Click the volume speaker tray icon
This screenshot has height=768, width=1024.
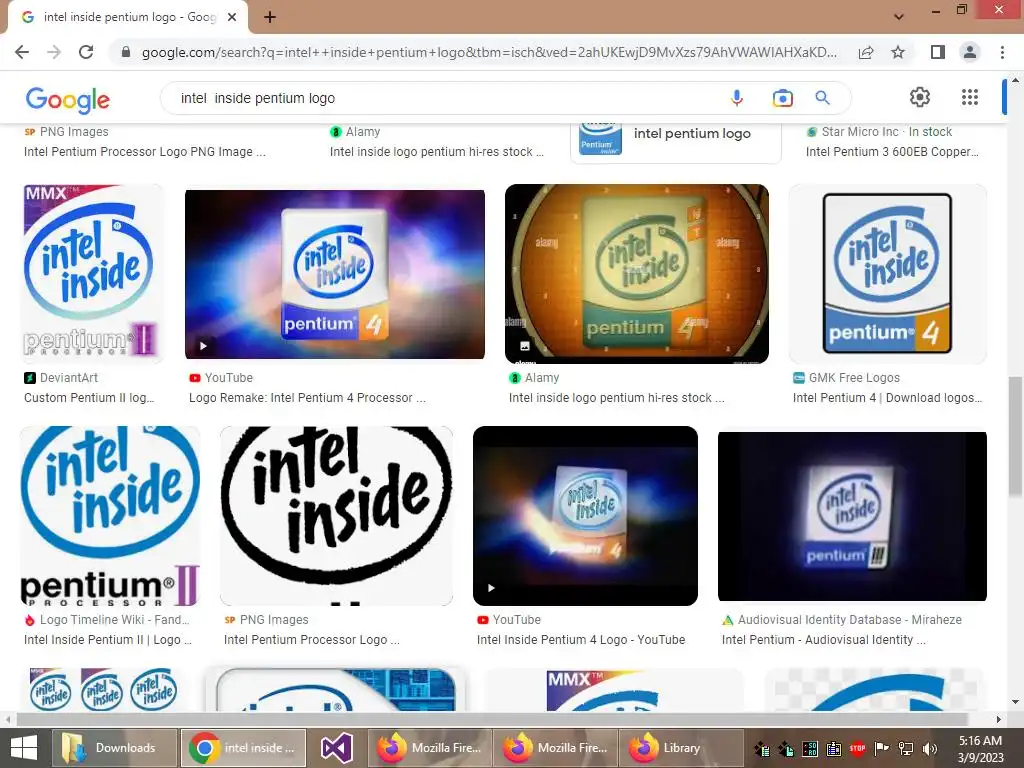click(930, 749)
